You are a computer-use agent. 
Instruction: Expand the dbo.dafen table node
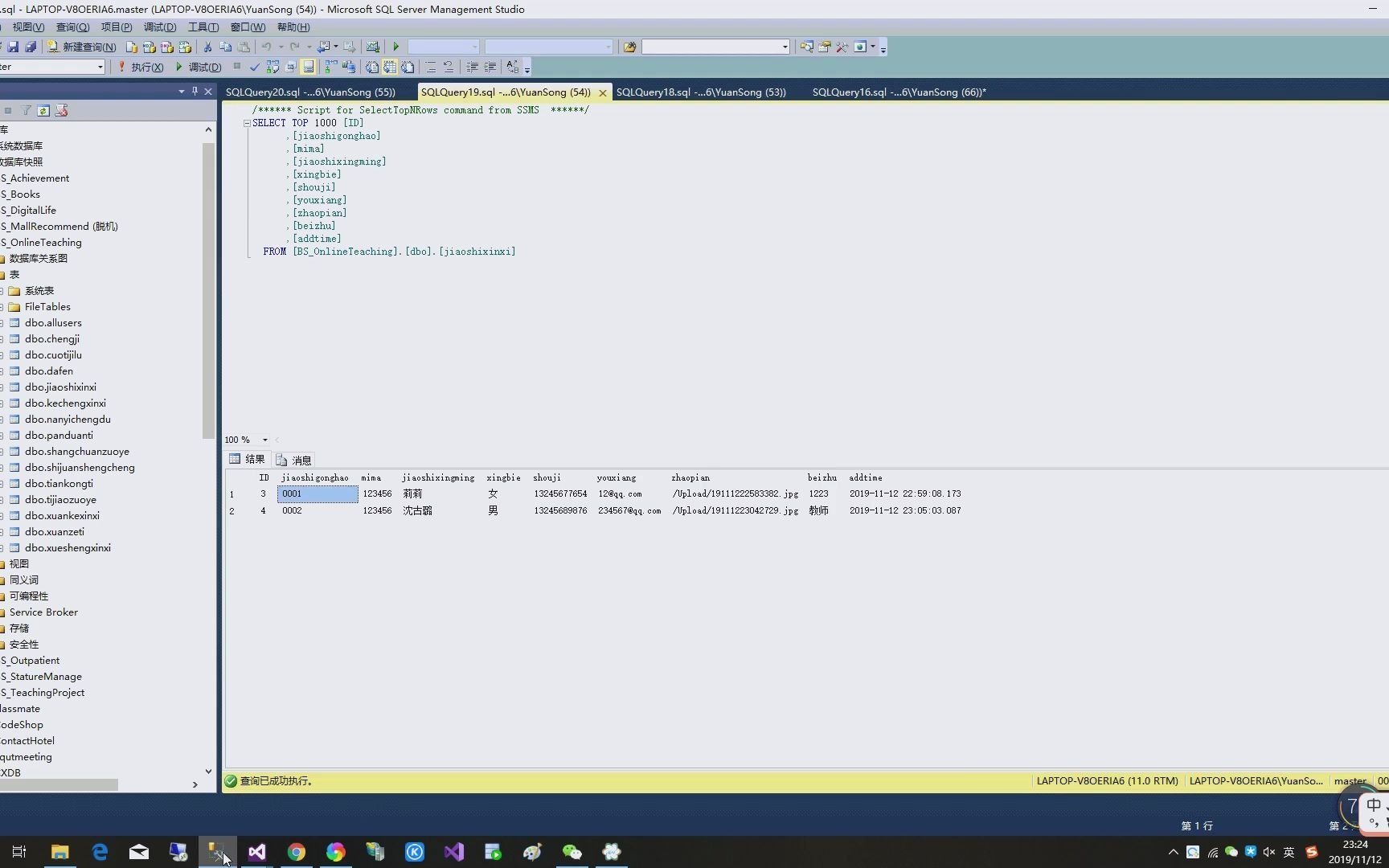(2, 371)
